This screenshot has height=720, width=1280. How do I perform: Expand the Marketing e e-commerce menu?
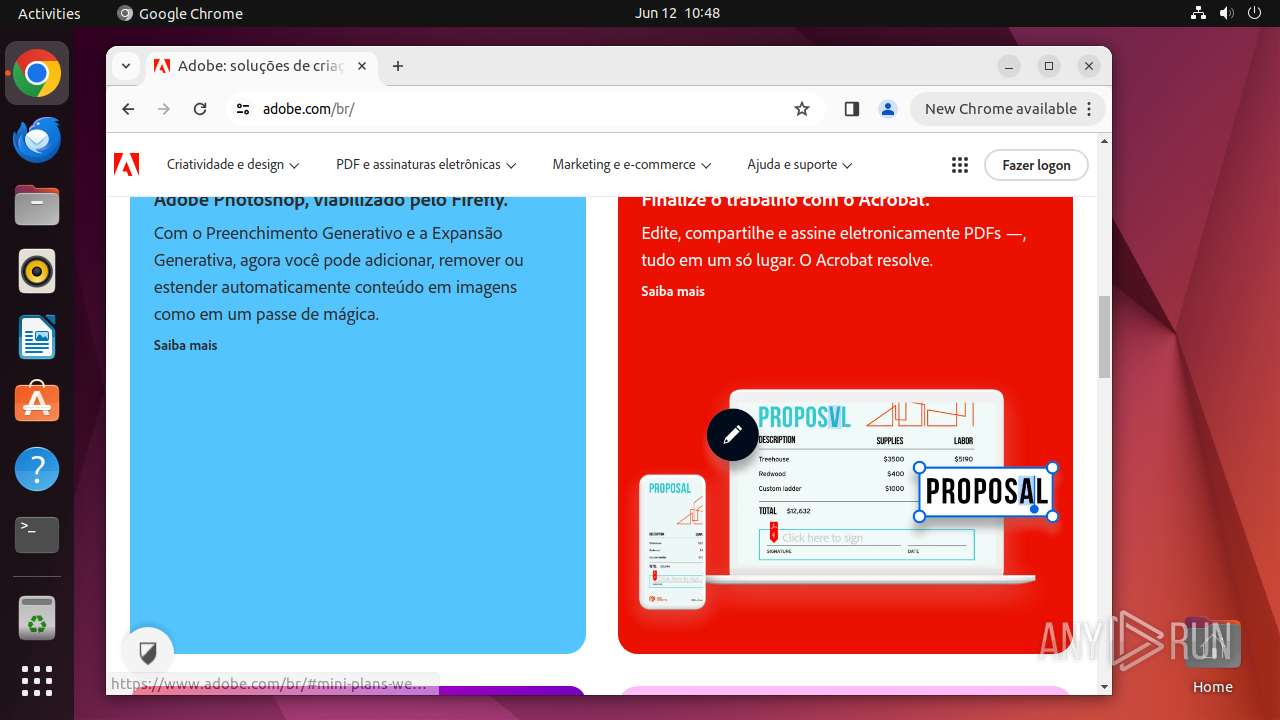(x=632, y=165)
